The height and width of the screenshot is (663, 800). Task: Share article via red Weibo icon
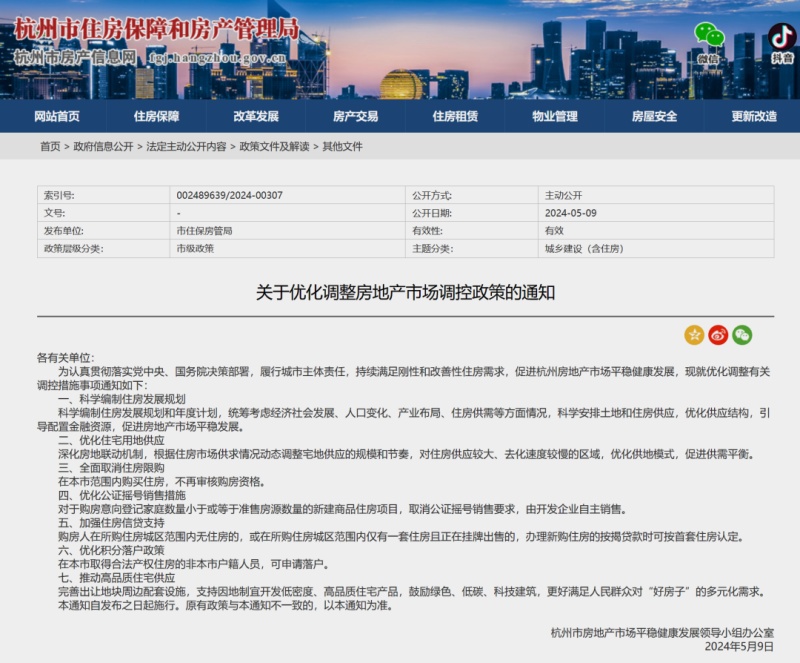(x=718, y=335)
